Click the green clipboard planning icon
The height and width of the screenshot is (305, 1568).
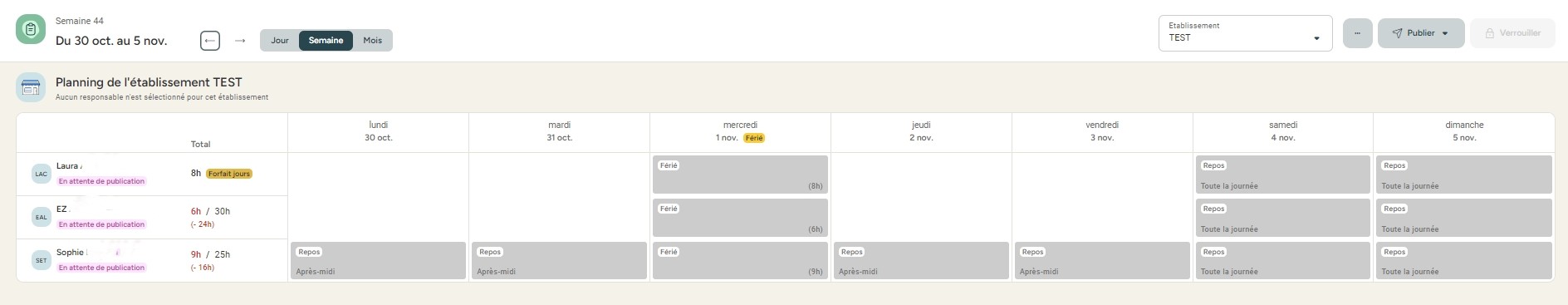[x=31, y=30]
